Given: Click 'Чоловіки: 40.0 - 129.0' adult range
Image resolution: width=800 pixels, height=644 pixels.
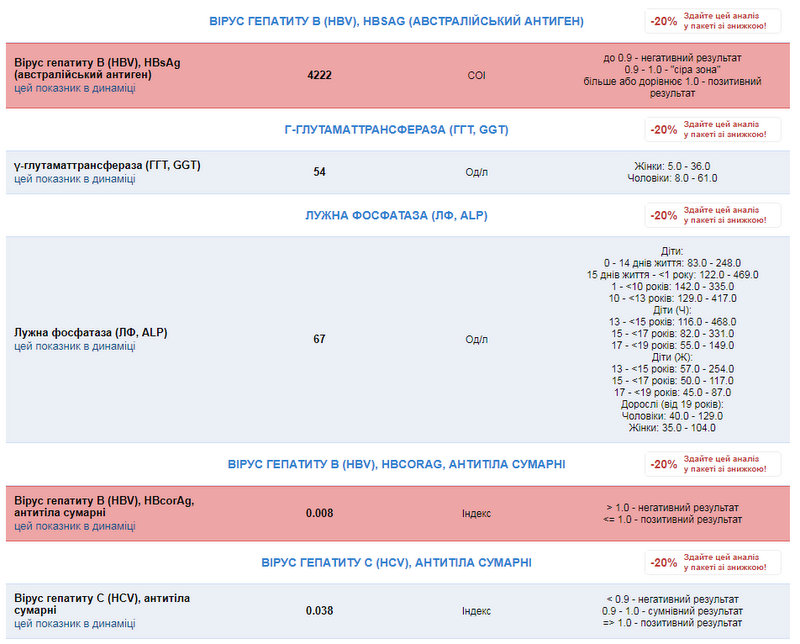Looking at the screenshot, I should coord(672,416).
